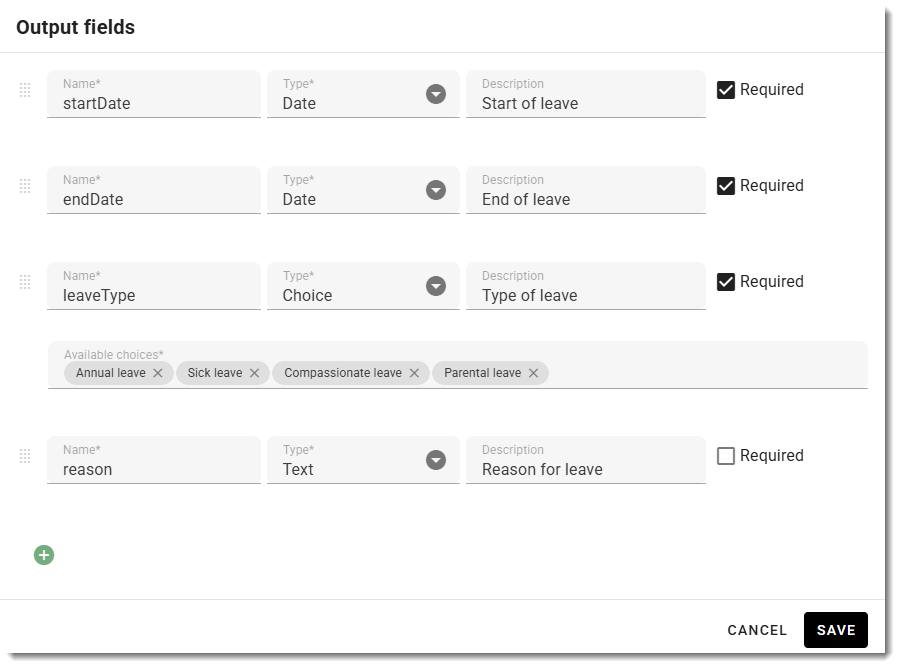Remove the Sick leave choice chip
Image resolution: width=900 pixels, height=668 pixels.
click(x=254, y=373)
